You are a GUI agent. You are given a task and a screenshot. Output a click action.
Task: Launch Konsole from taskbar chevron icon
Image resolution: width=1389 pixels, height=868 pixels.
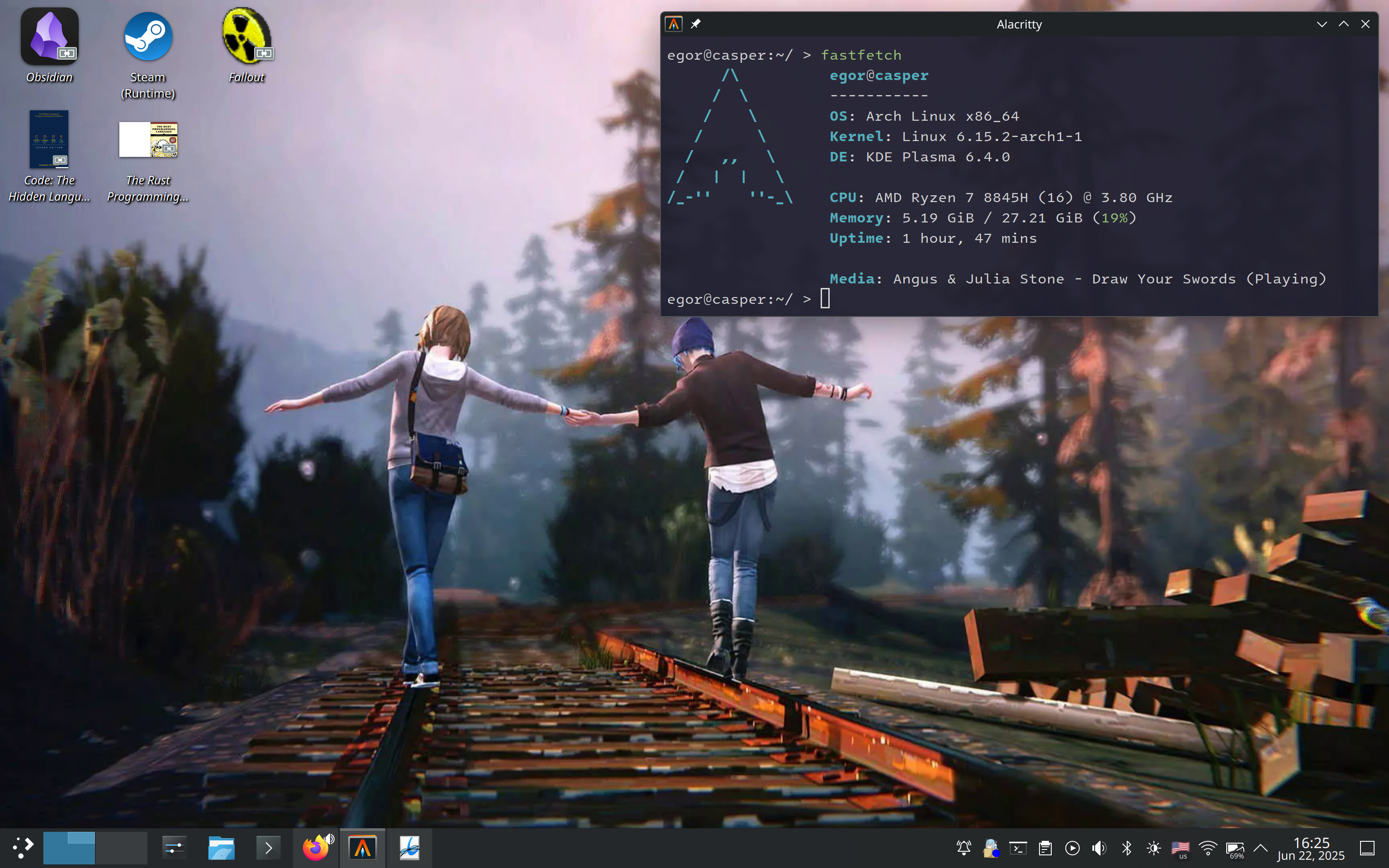(268, 848)
